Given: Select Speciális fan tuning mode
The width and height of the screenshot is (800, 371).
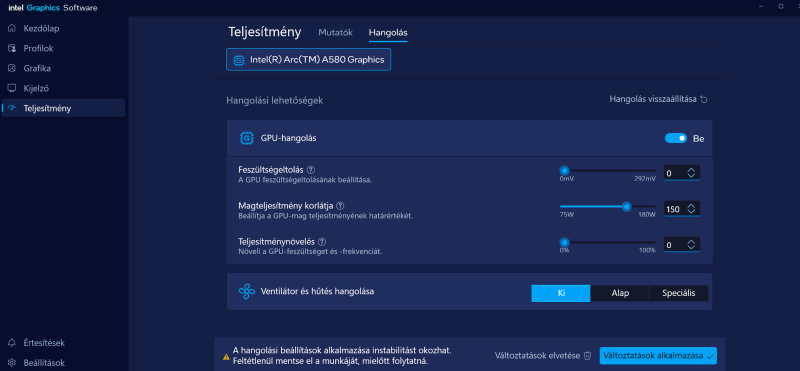Looking at the screenshot, I should [679, 293].
